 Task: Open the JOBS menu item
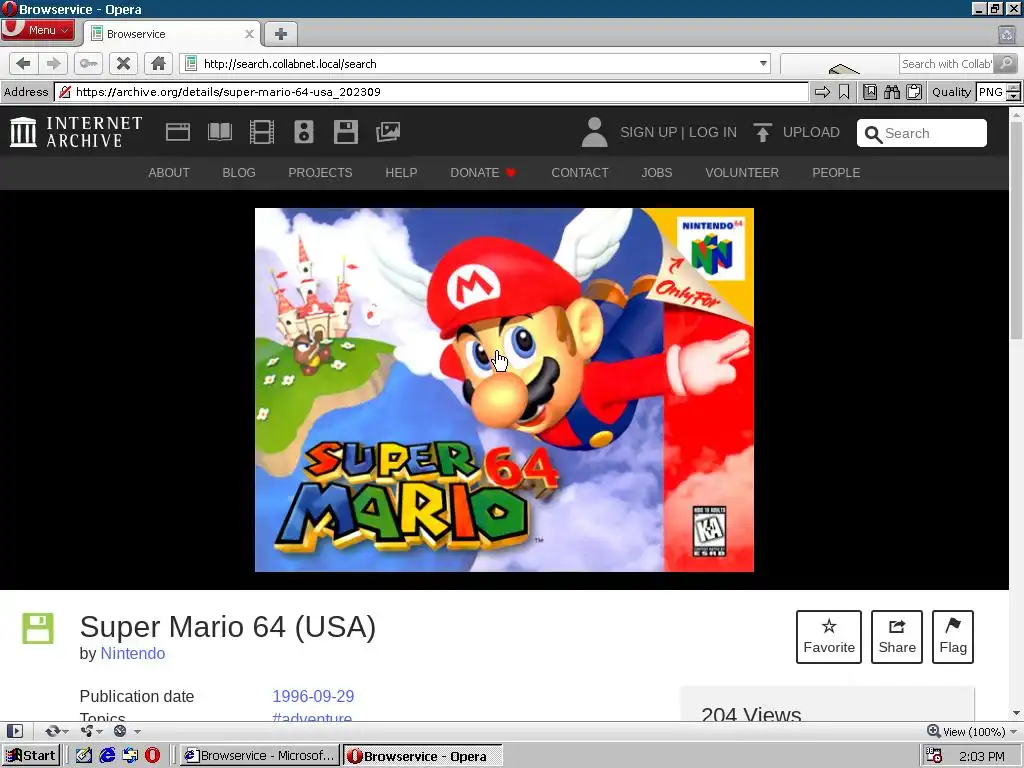[x=656, y=173]
